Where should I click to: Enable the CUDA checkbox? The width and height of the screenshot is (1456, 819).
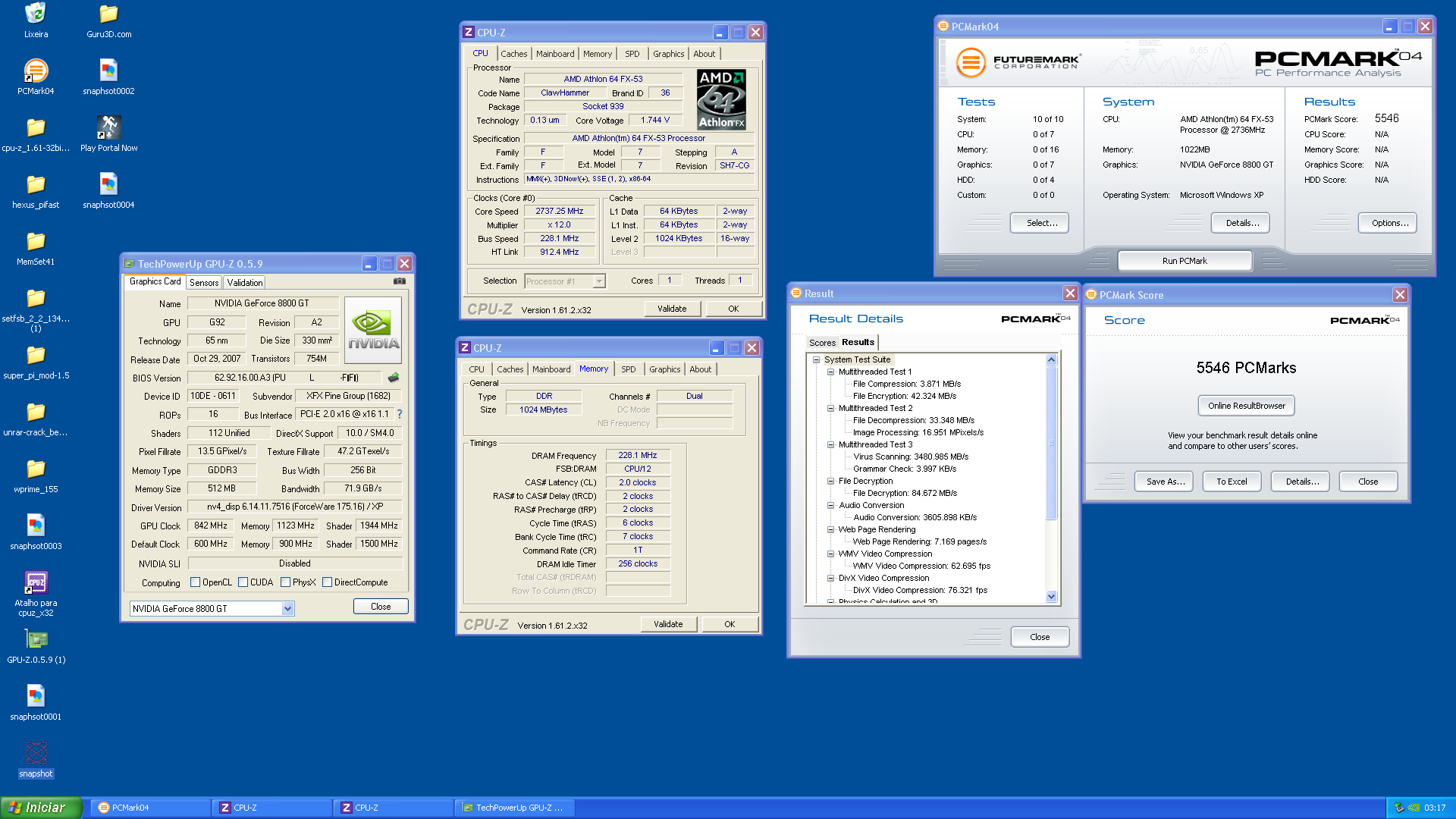point(243,582)
